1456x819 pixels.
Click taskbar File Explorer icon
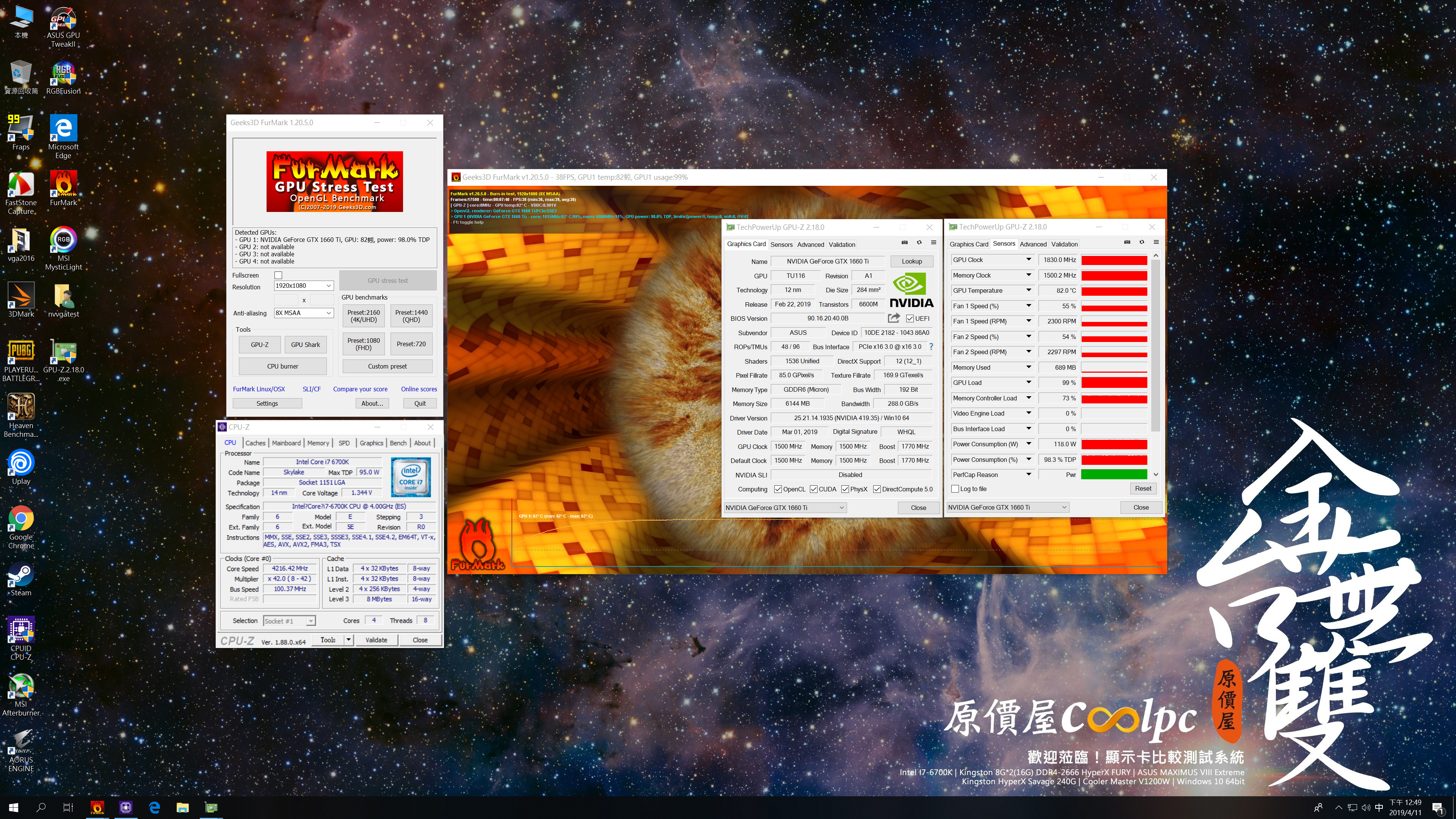[182, 807]
